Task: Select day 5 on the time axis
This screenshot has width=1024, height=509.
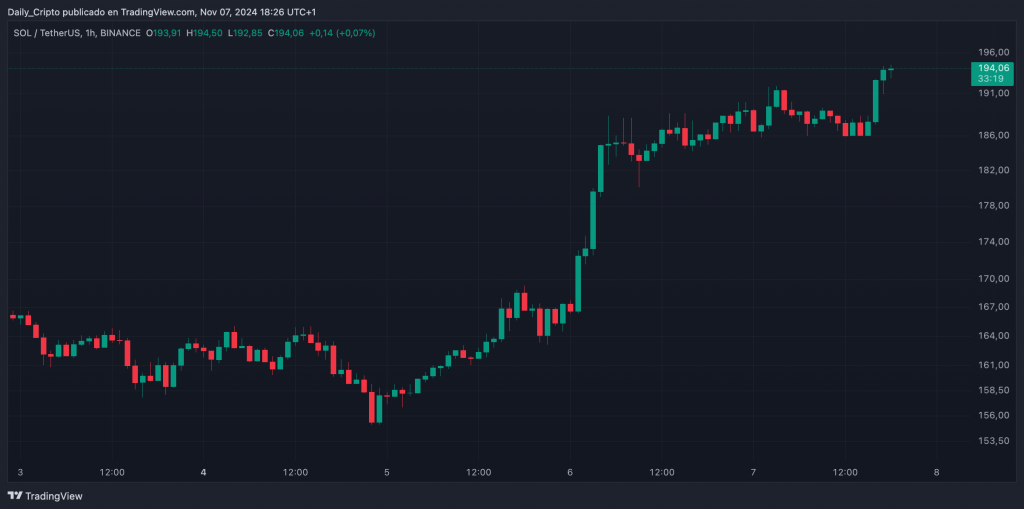Action: [x=387, y=472]
